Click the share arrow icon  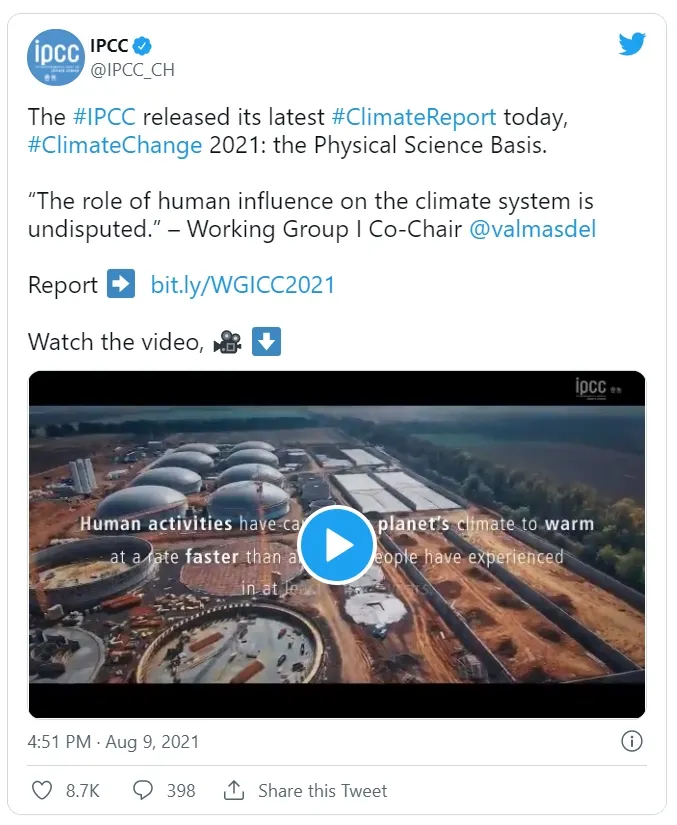(x=234, y=790)
